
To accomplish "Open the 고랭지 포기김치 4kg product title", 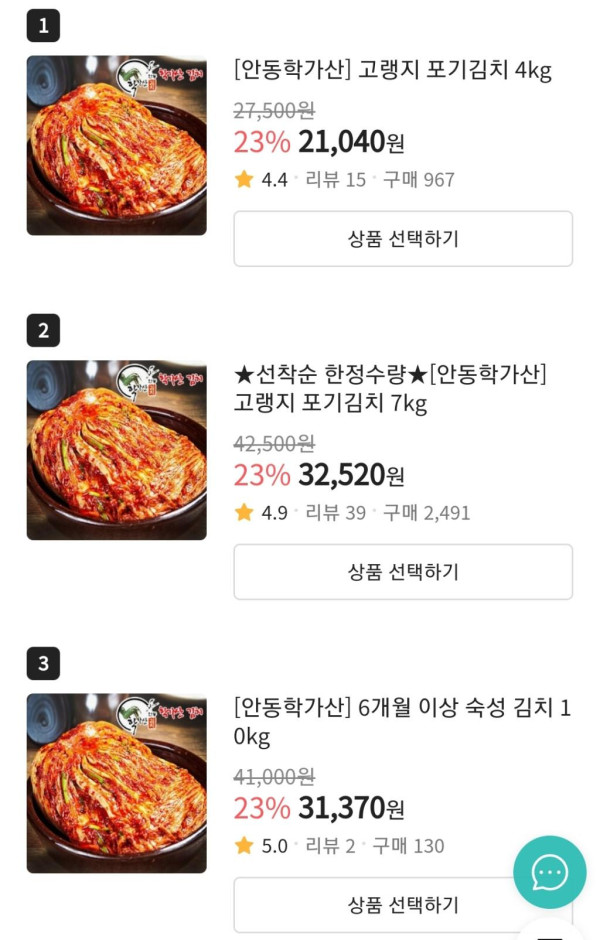I will pos(392,70).
